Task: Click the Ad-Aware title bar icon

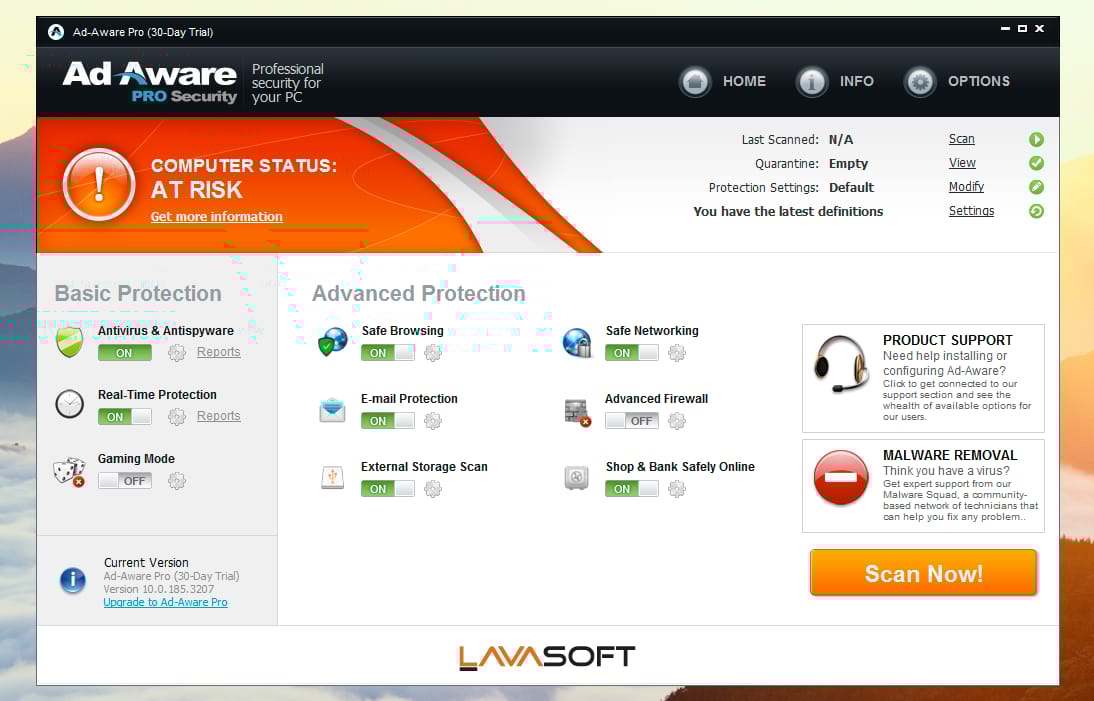Action: tap(56, 32)
